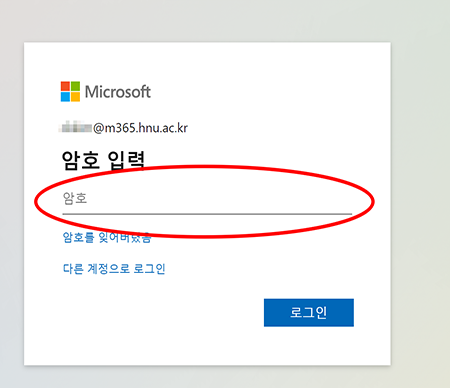Image resolution: width=450 pixels, height=388 pixels.
Task: Select 다른 계정으로 로그인 link
Action: 114,268
